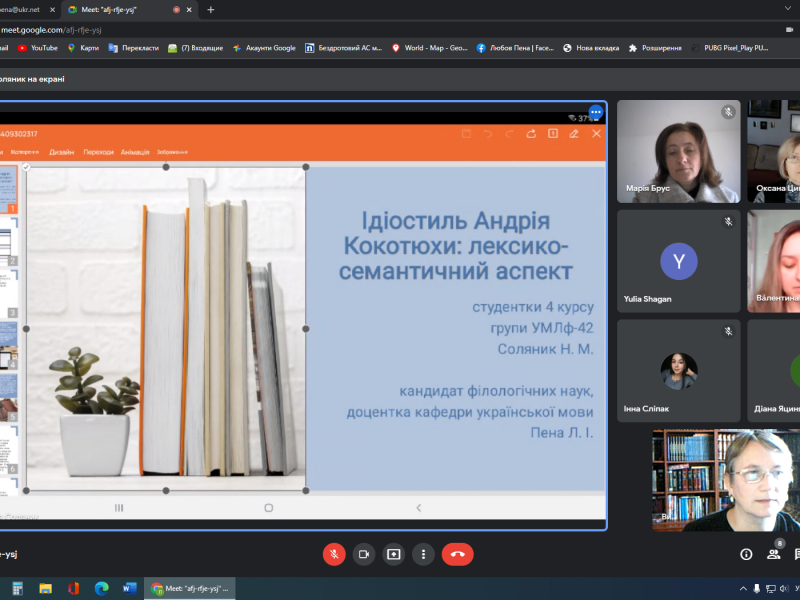800x600 pixels.
Task: Hang up the call with the red button
Action: click(457, 554)
